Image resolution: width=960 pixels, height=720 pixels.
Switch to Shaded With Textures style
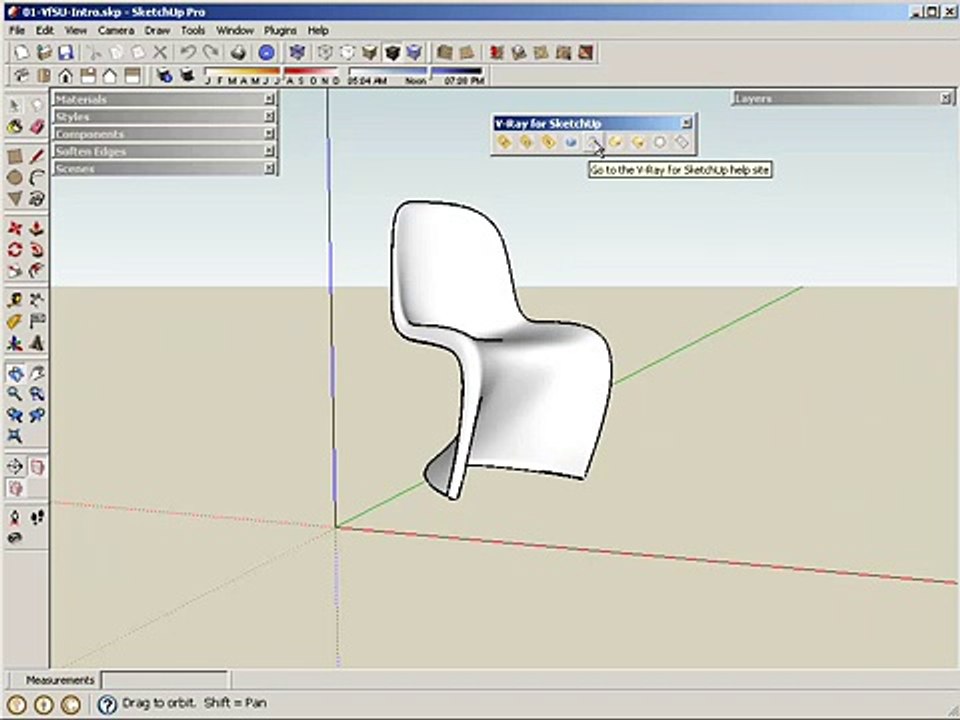392,53
